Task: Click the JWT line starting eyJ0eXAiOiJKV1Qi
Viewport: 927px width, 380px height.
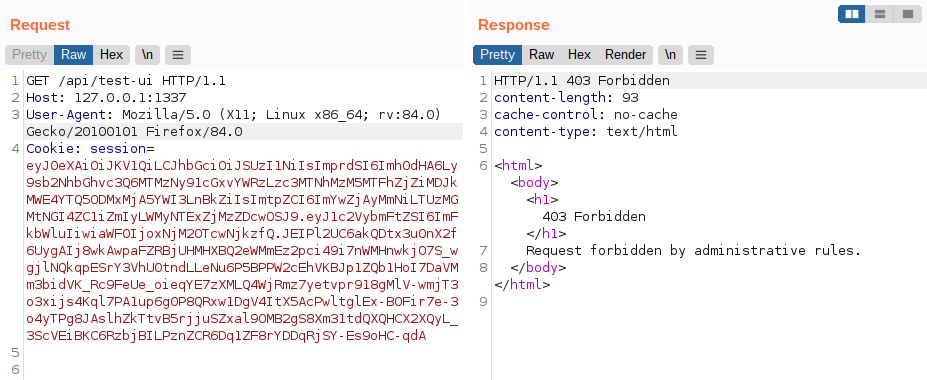Action: (x=242, y=165)
